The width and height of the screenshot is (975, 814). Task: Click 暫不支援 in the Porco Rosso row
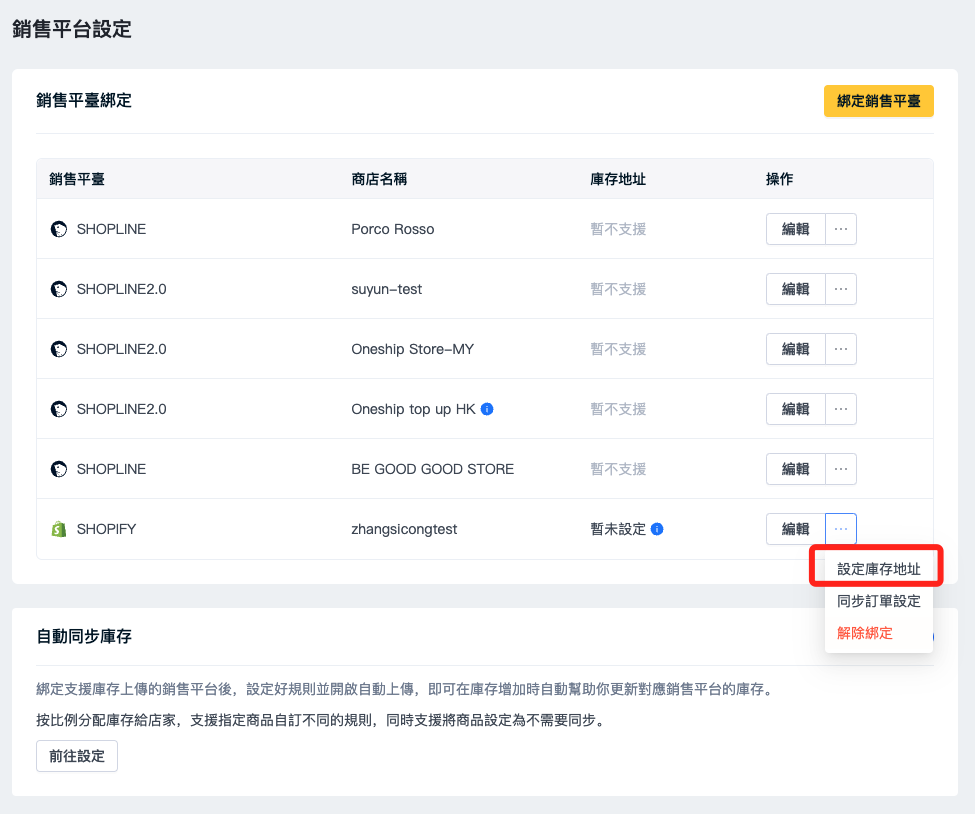618,229
